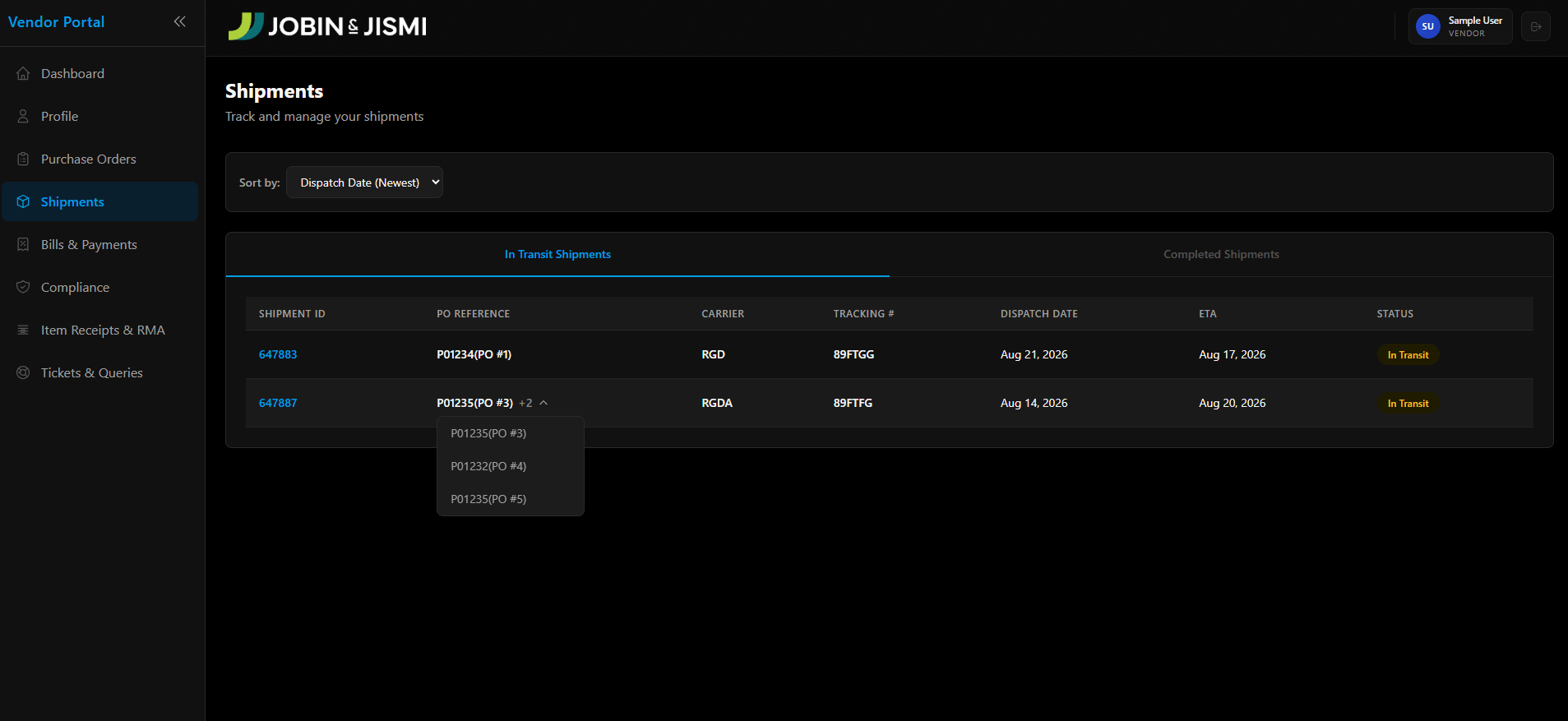Image resolution: width=1568 pixels, height=721 pixels.
Task: Open the Sort by Dispatch Date dropdown
Action: (364, 183)
